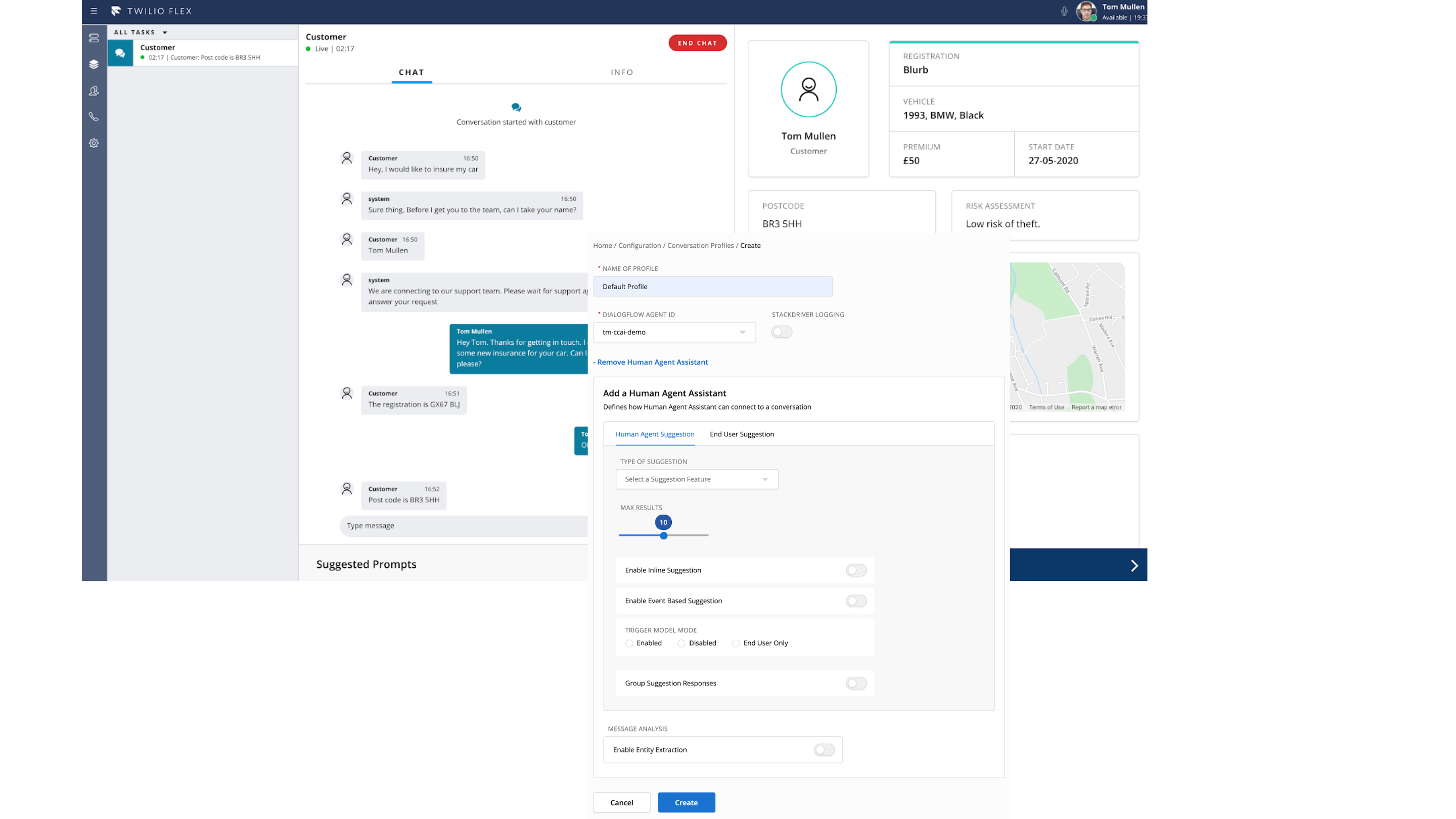Select Human Agent Suggestion tab
This screenshot has height=819, width=1456.
click(x=655, y=434)
